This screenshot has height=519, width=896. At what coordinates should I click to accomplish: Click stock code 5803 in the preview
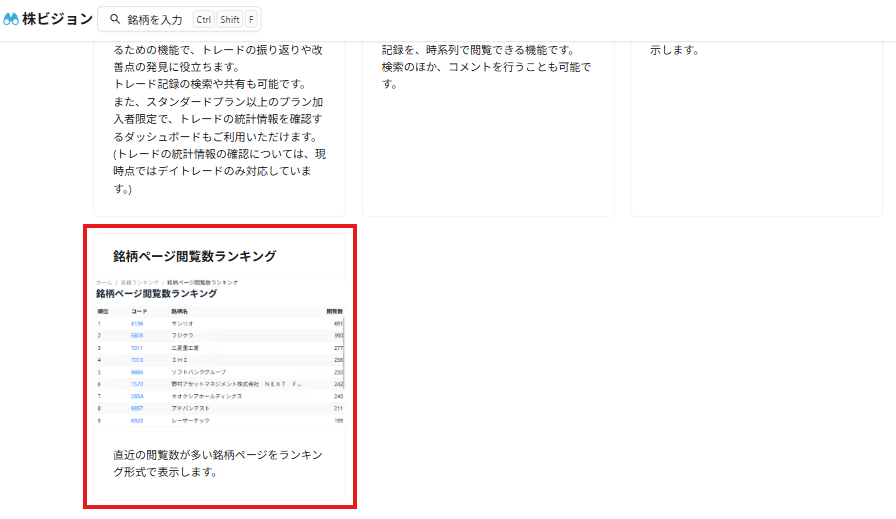tap(137, 336)
